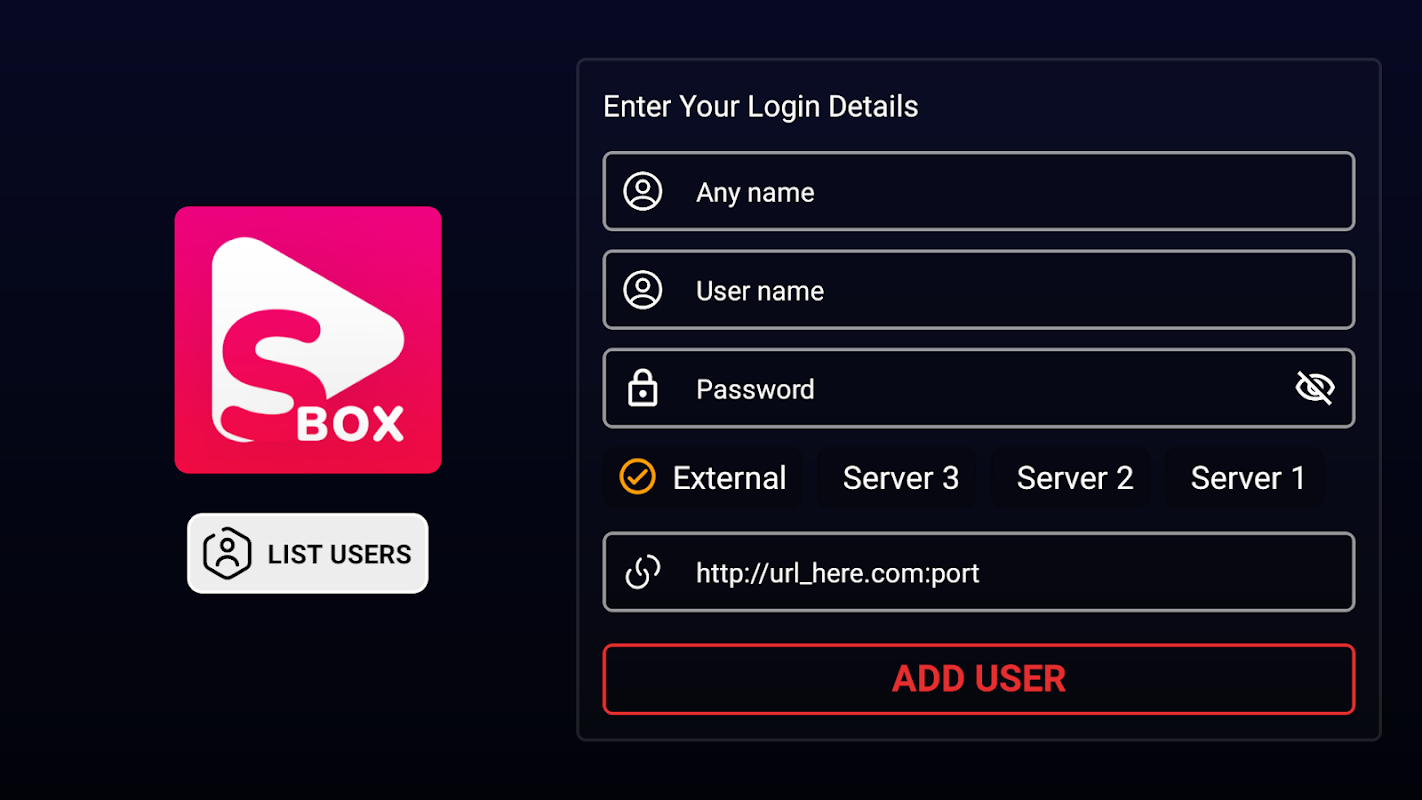Open the List Users screen

(308, 553)
